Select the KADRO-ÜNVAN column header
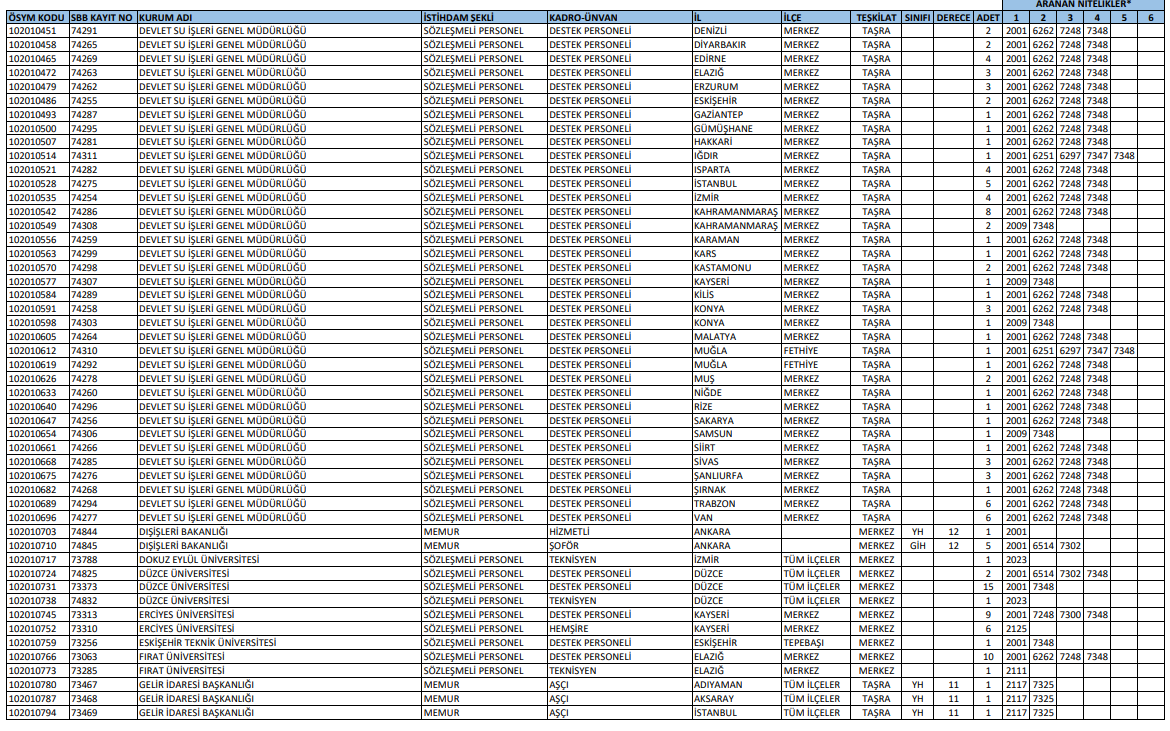Screen dimensions: 1170x731 coord(618,18)
